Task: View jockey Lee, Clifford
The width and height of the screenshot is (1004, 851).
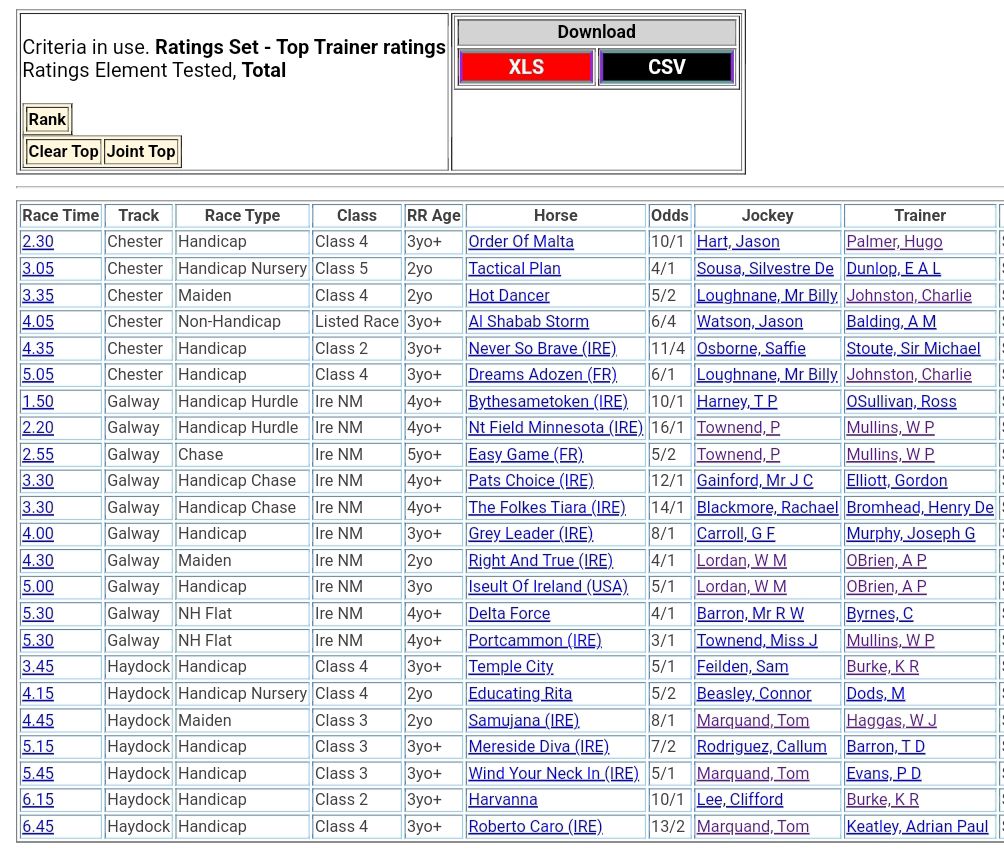Action: [740, 800]
